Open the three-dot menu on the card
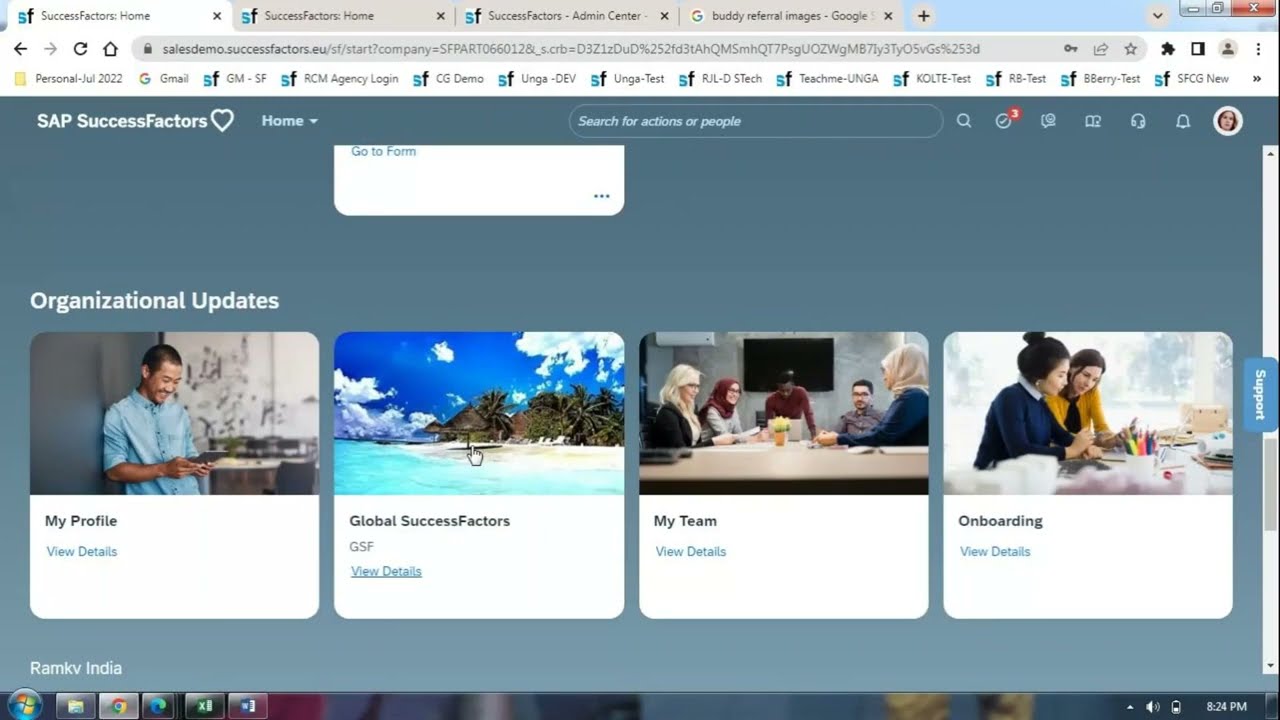The image size is (1280, 720). pos(602,196)
